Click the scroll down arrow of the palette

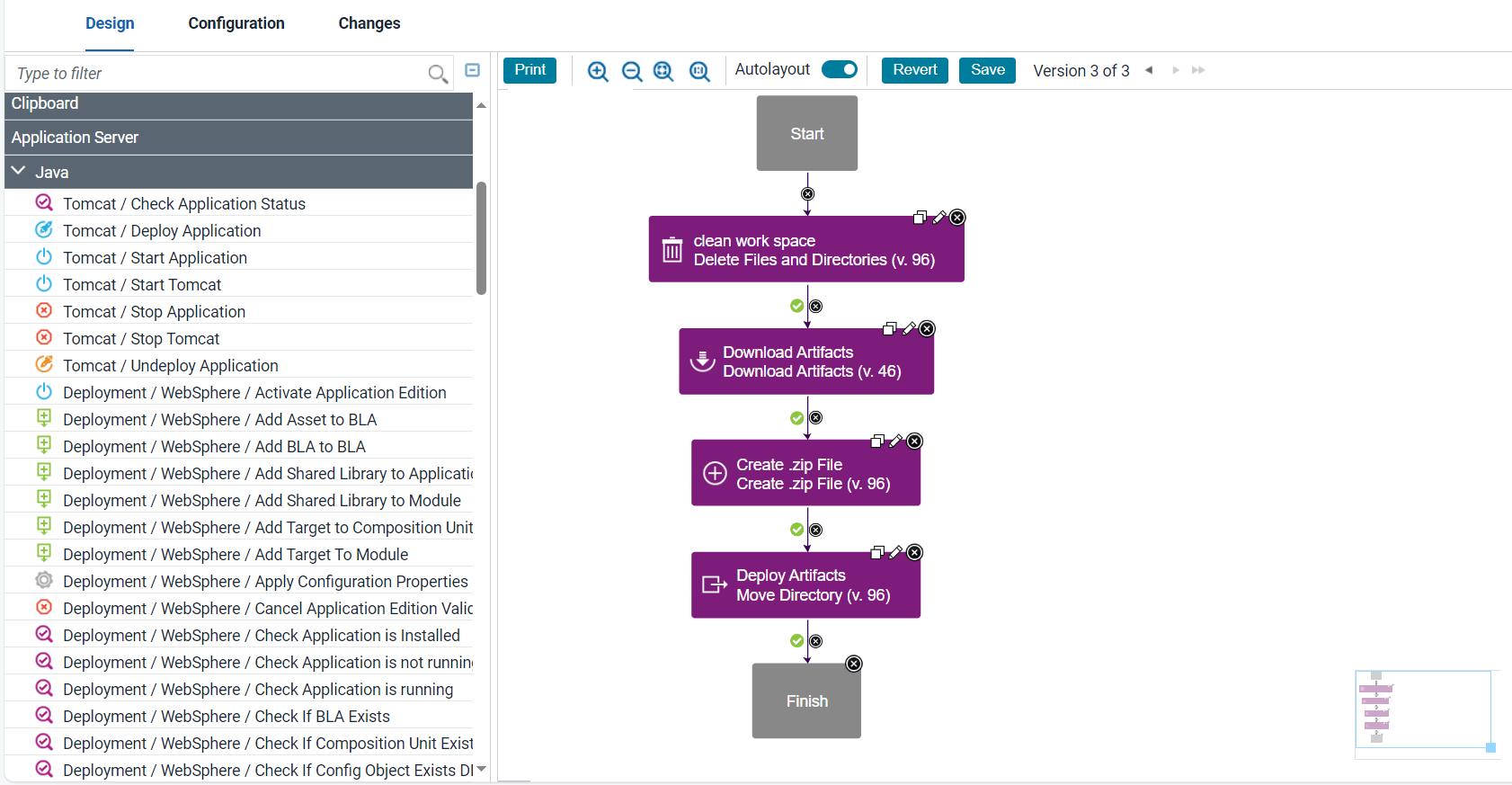pos(482,769)
